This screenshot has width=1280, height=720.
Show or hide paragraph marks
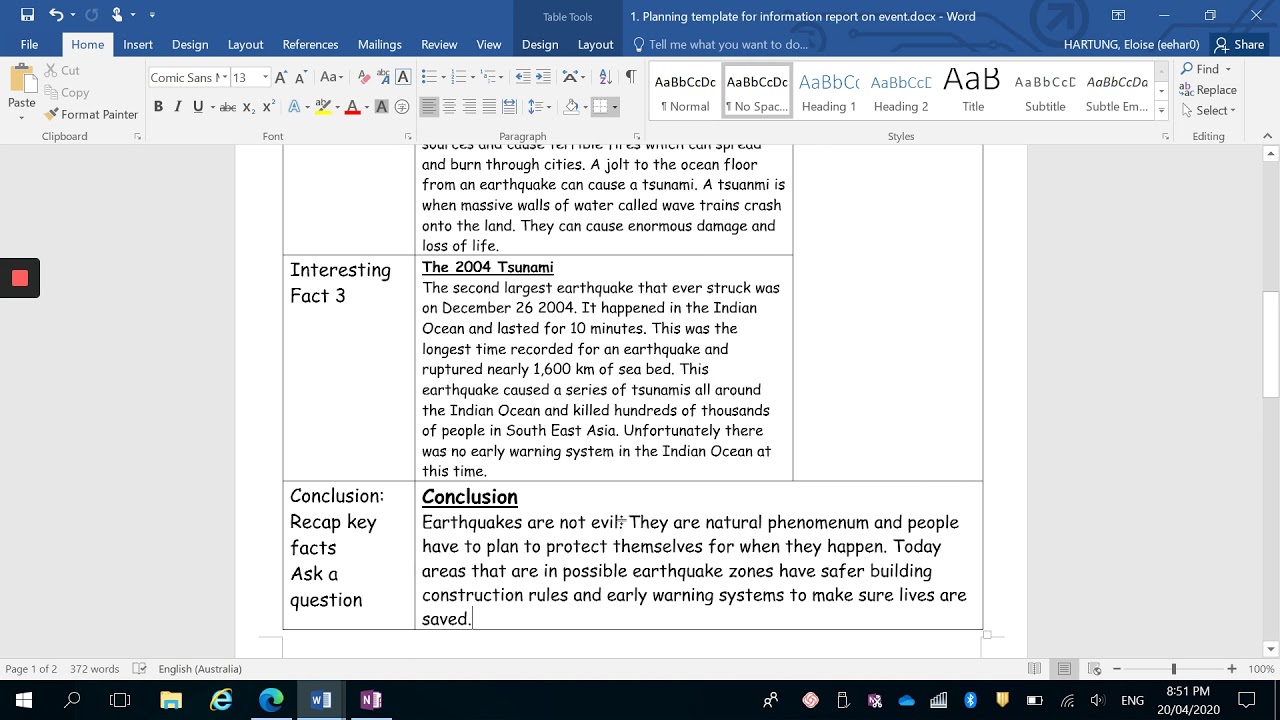pos(630,77)
